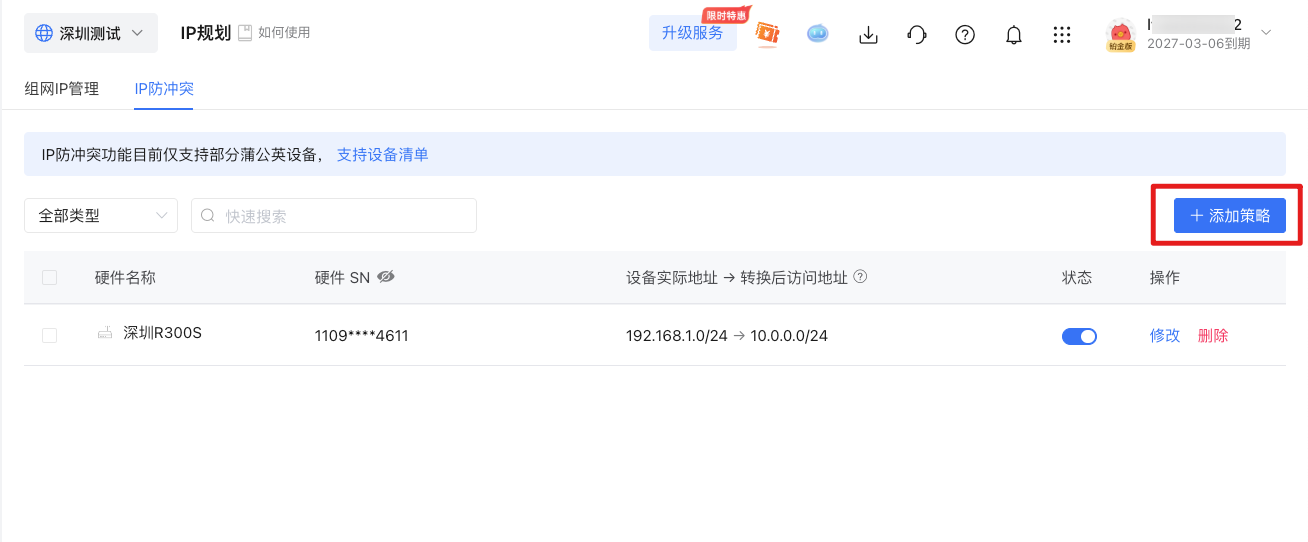This screenshot has height=542, width=1308.
Task: Click the address mapping 192.168.1.0/24 → 10.0.0.0/24
Action: pyautogui.click(x=727, y=336)
